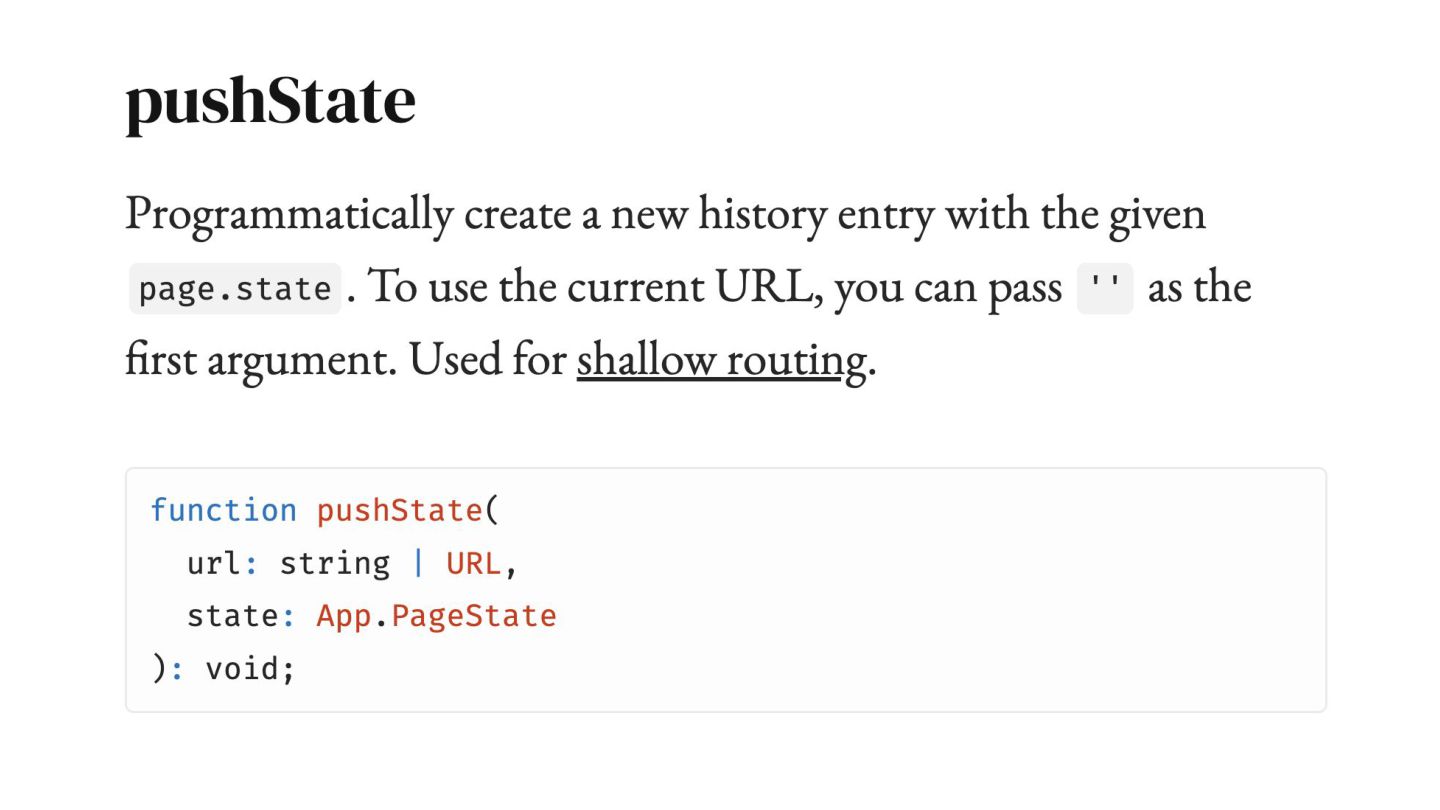
Task: Click the PageState type in code block
Action: point(474,616)
